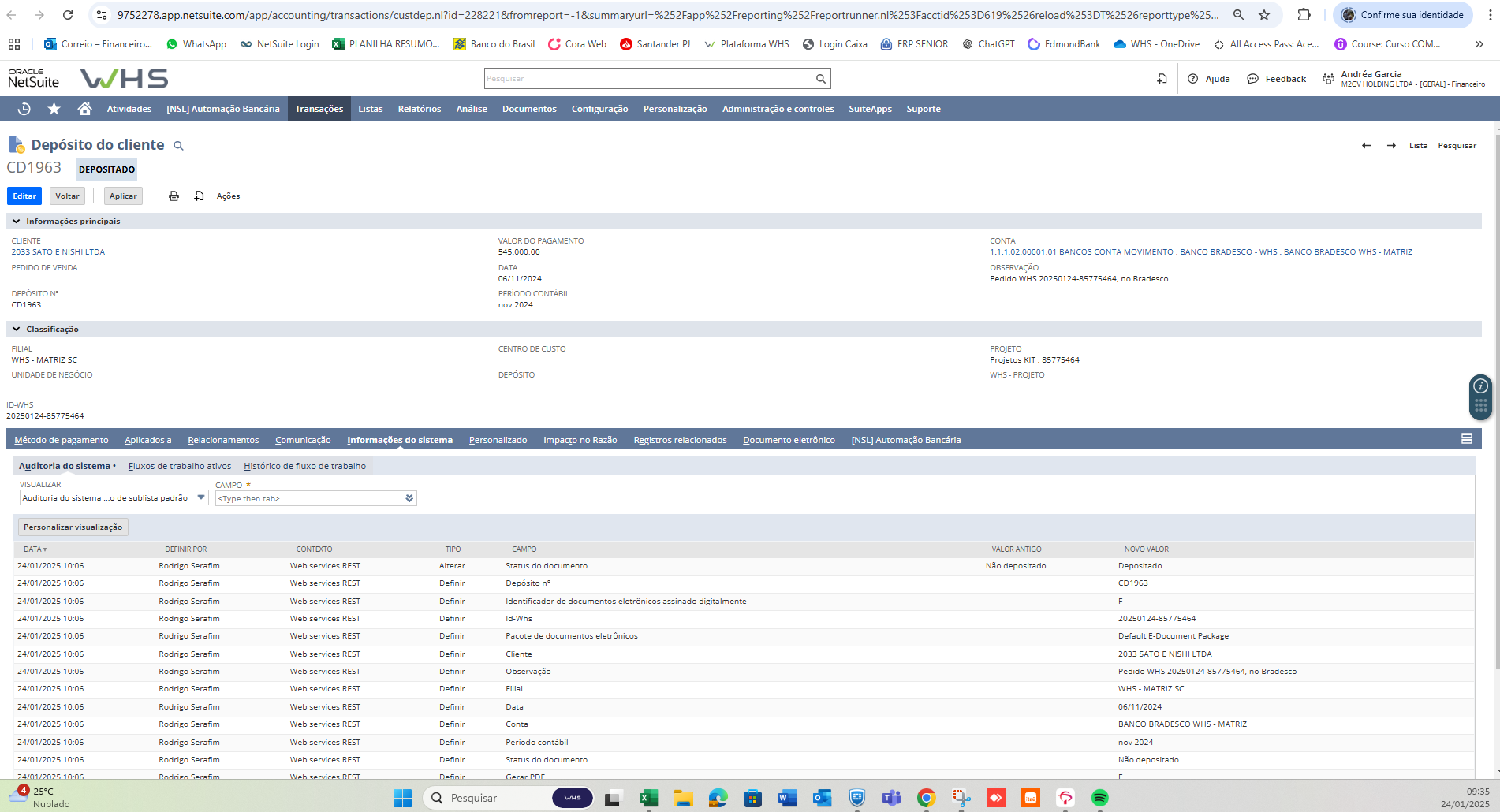The image size is (1500, 812).
Task: Toggle subtab layout icon at far right
Action: coord(1466,439)
